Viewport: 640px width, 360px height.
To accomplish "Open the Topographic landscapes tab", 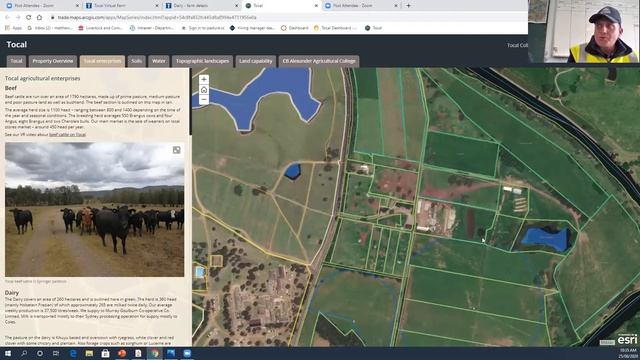I will 202,61.
